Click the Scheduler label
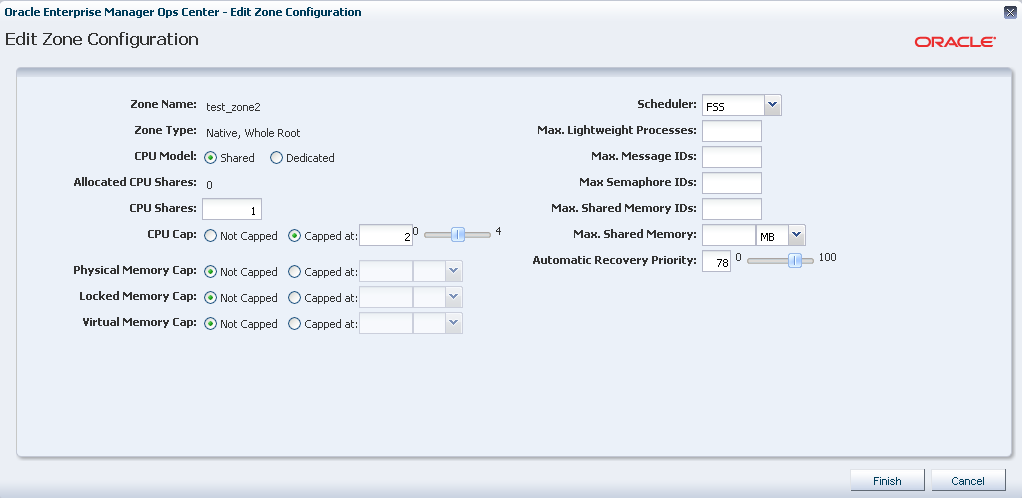The width and height of the screenshot is (1022, 498). (667, 104)
